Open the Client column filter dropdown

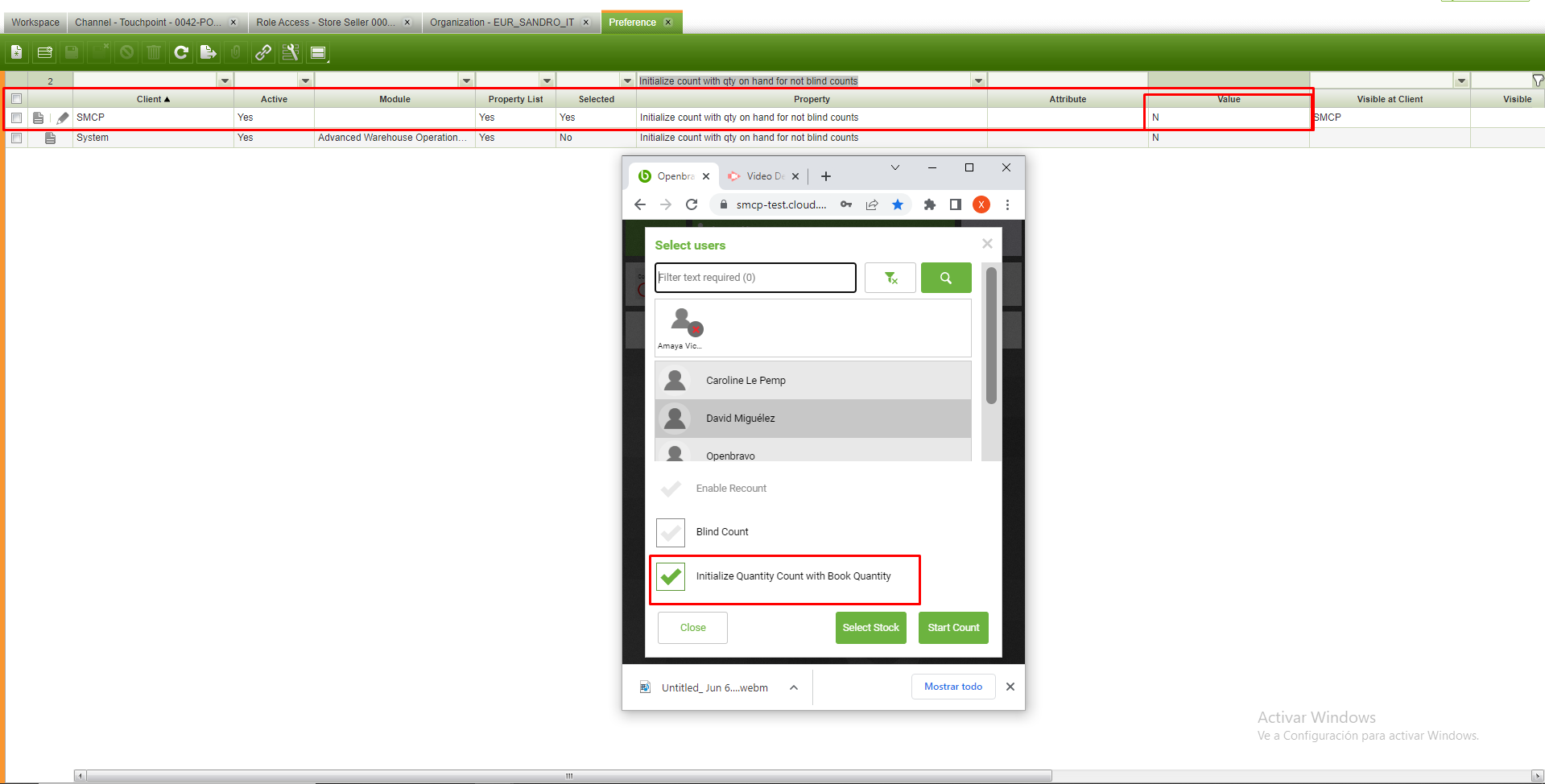(225, 80)
